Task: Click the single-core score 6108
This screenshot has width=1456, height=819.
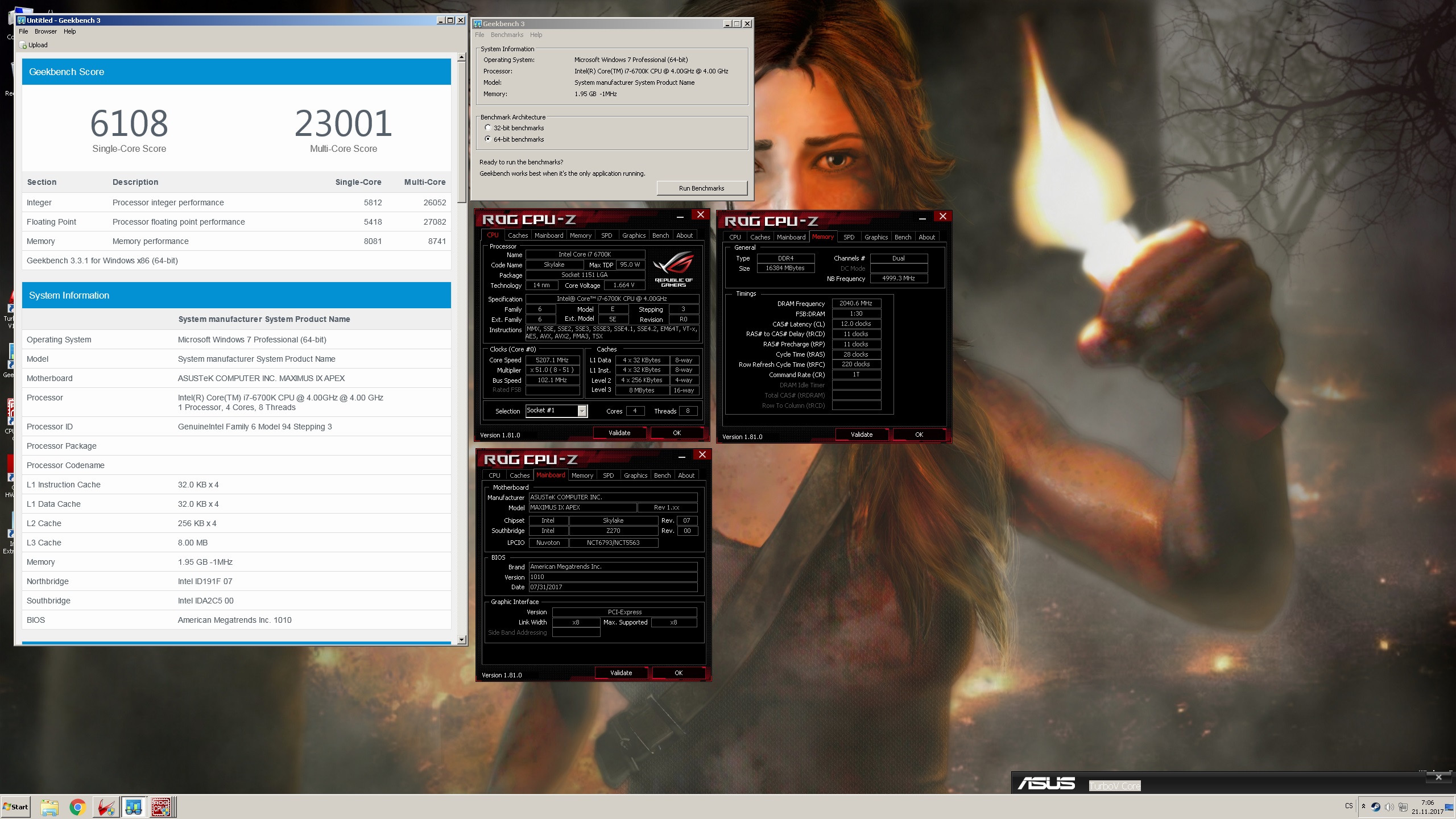Action: pos(129,123)
